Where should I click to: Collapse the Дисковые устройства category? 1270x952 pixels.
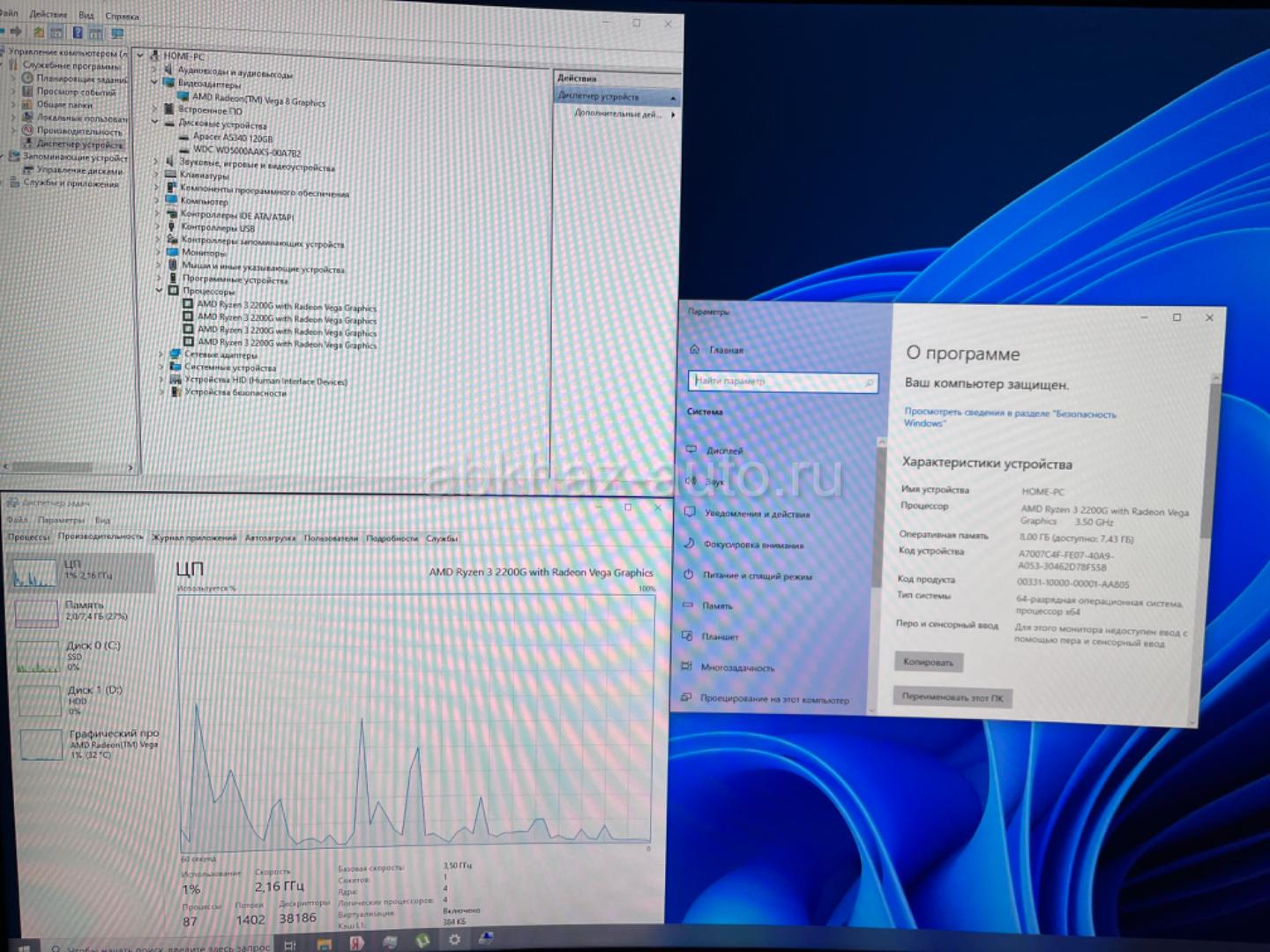[156, 123]
